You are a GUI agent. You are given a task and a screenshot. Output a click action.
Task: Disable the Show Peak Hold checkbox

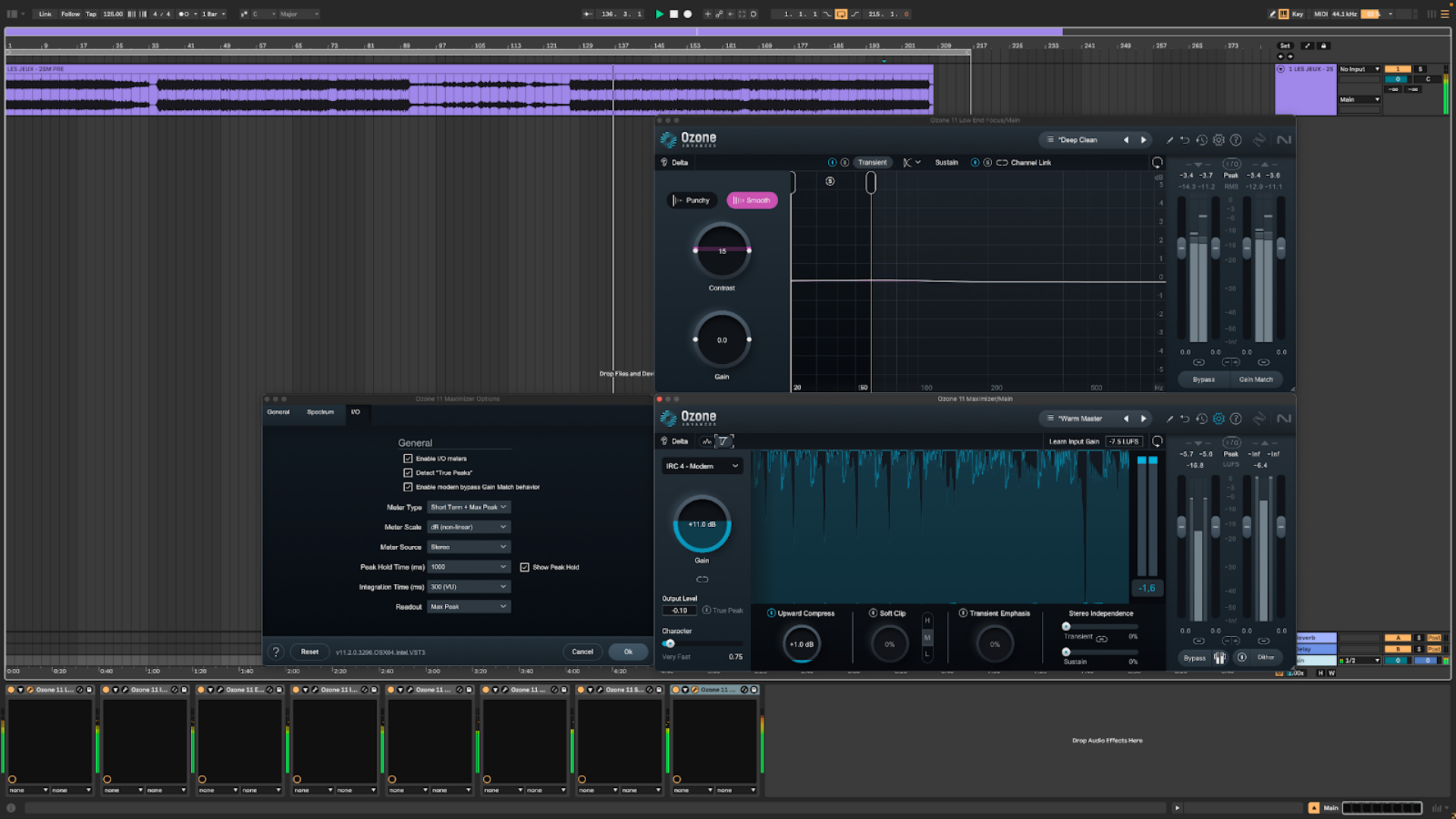525,566
